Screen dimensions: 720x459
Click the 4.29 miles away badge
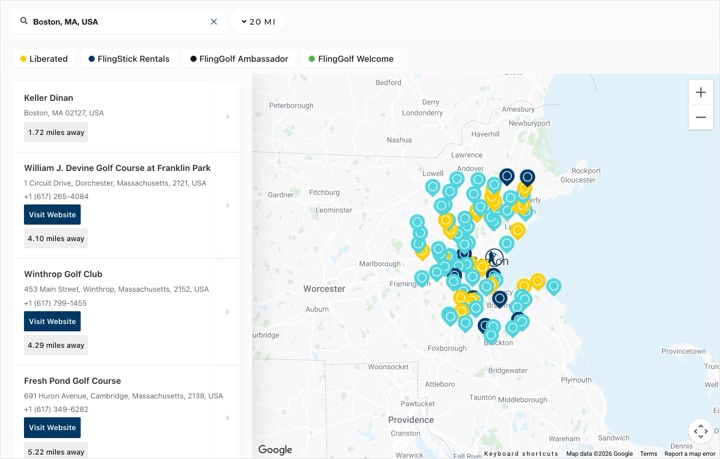point(56,345)
